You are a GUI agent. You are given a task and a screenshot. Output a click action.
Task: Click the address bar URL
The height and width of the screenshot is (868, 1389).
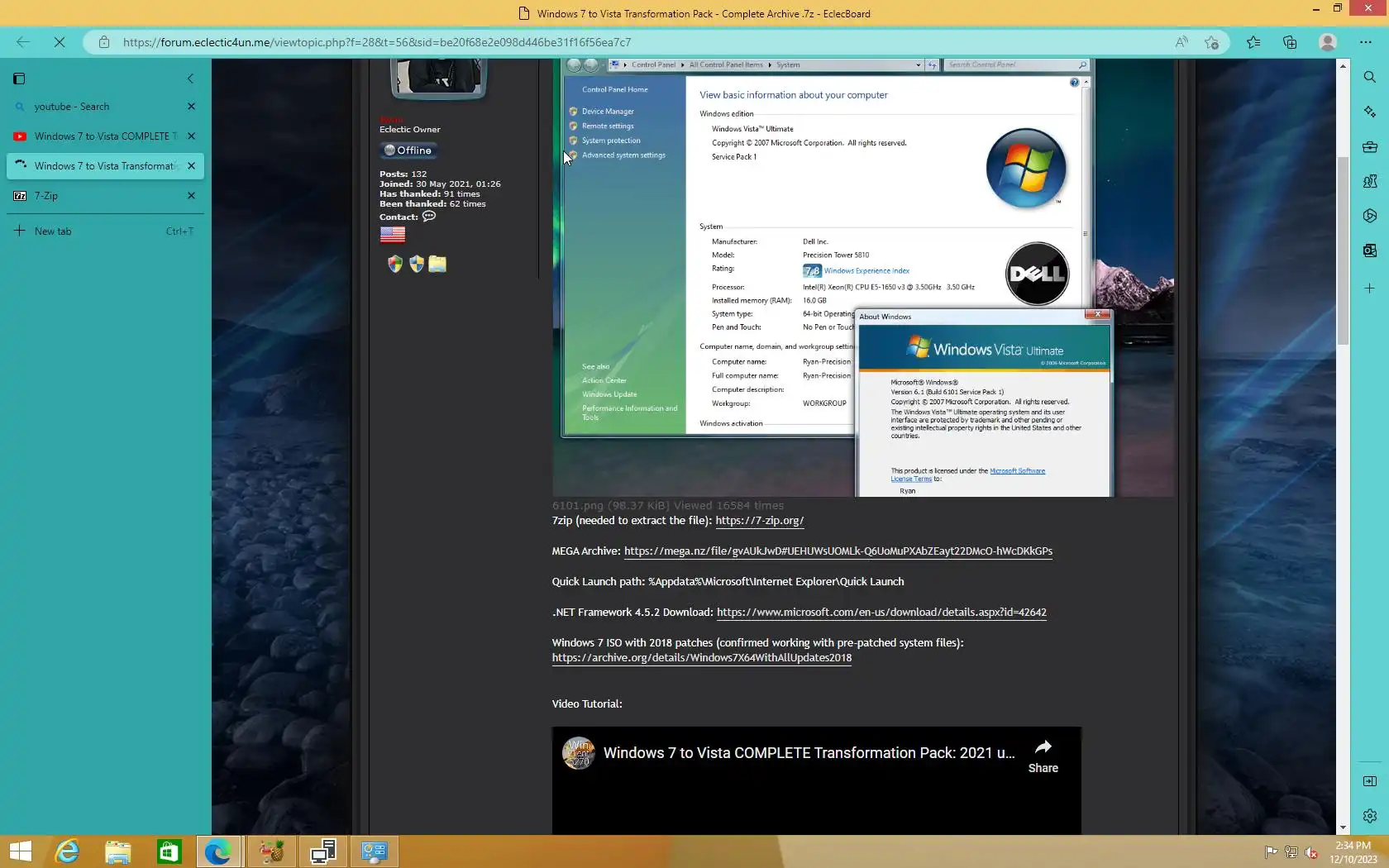coord(377,42)
